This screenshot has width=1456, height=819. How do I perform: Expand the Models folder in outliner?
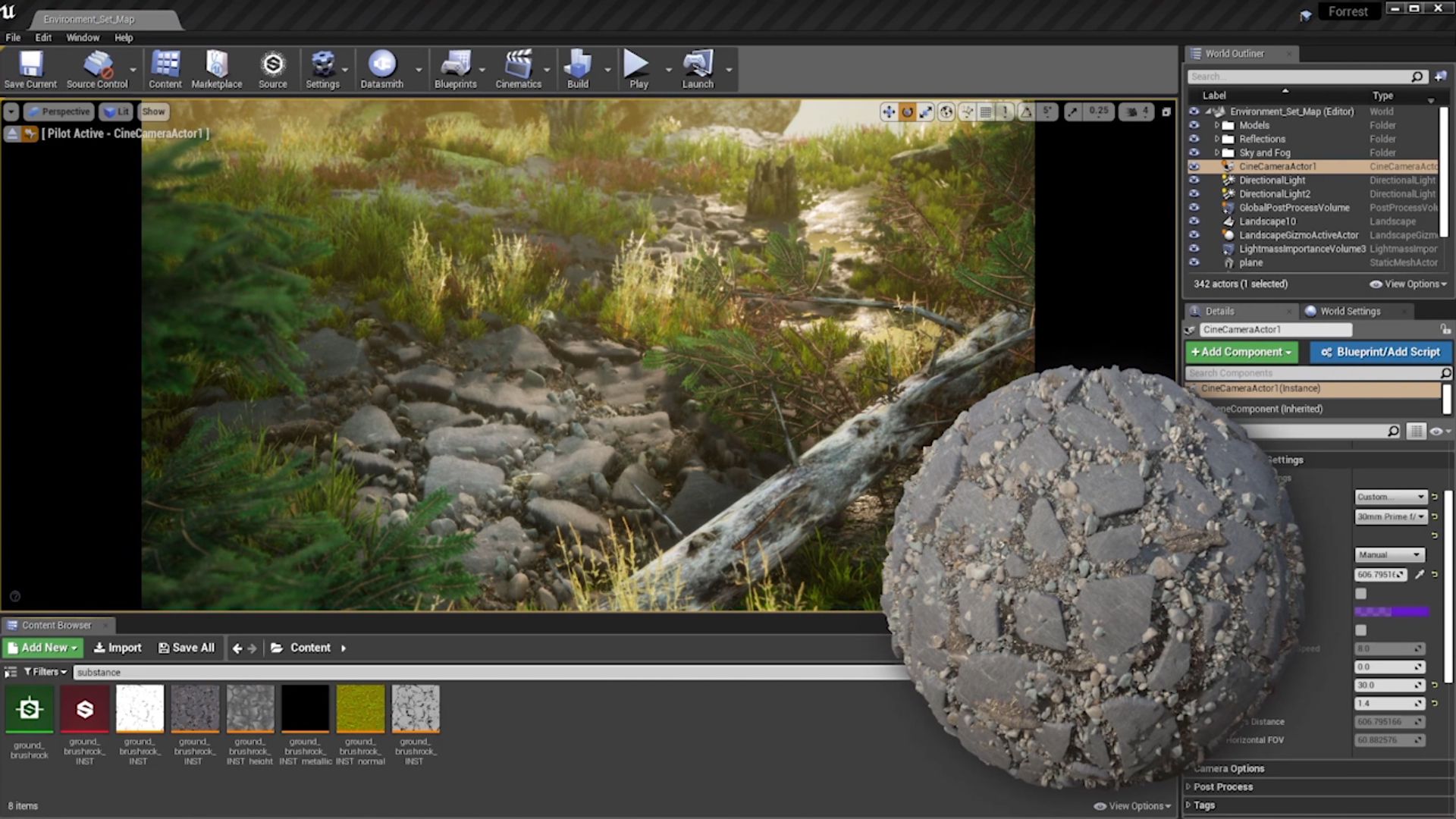point(1216,125)
